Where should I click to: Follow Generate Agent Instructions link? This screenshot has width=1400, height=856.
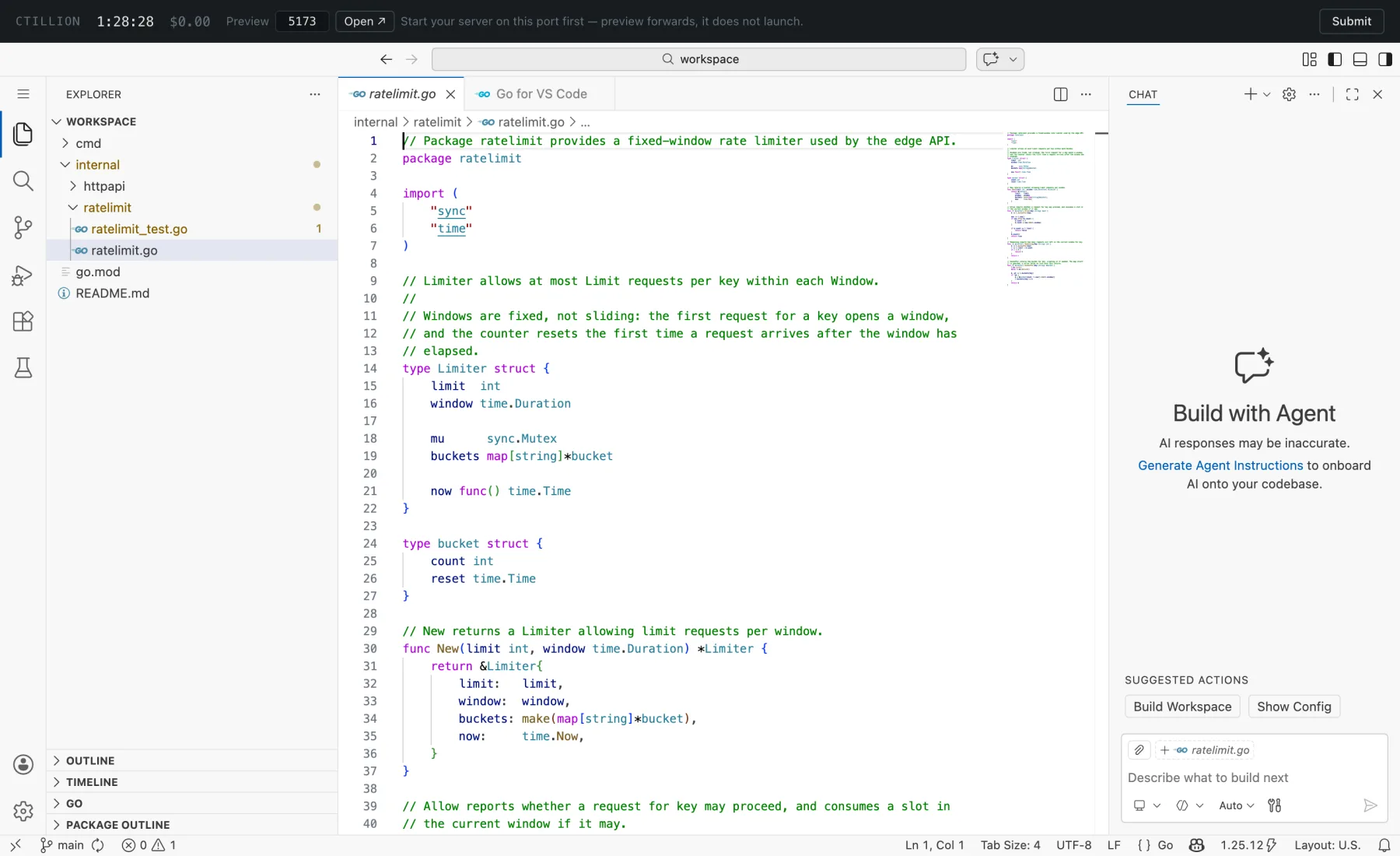(x=1220, y=465)
